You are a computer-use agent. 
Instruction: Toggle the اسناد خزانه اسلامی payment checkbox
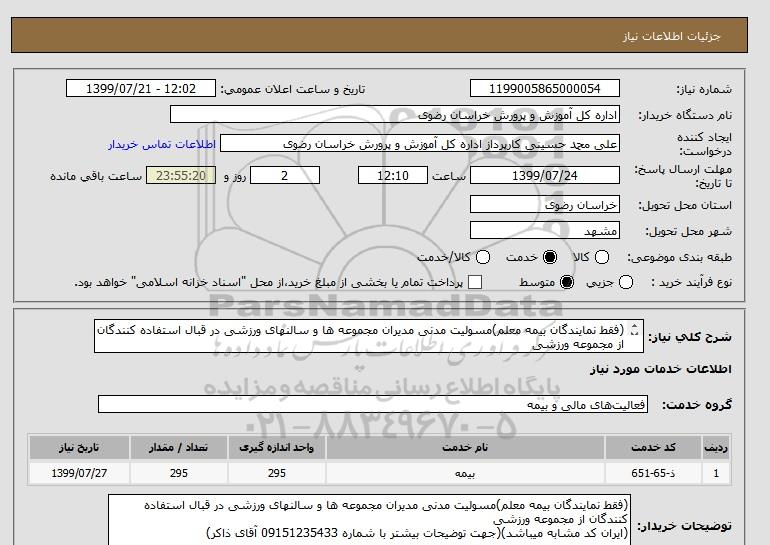(474, 282)
